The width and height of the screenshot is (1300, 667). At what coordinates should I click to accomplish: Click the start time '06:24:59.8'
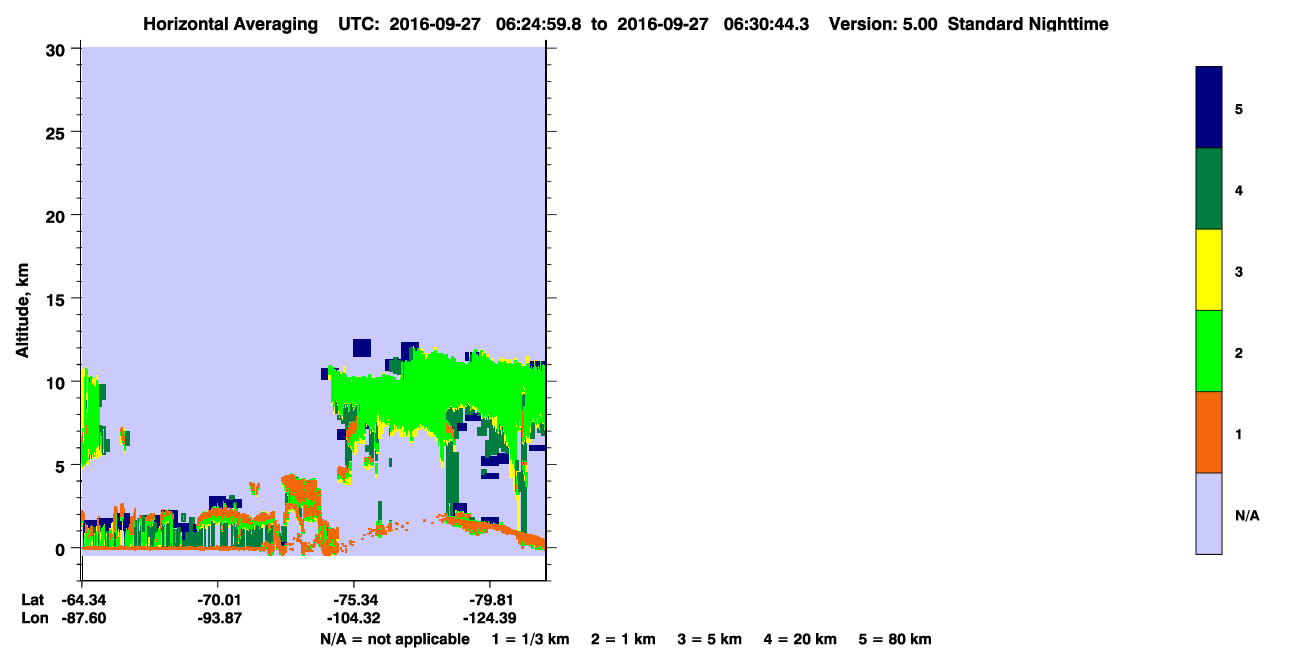click(539, 24)
